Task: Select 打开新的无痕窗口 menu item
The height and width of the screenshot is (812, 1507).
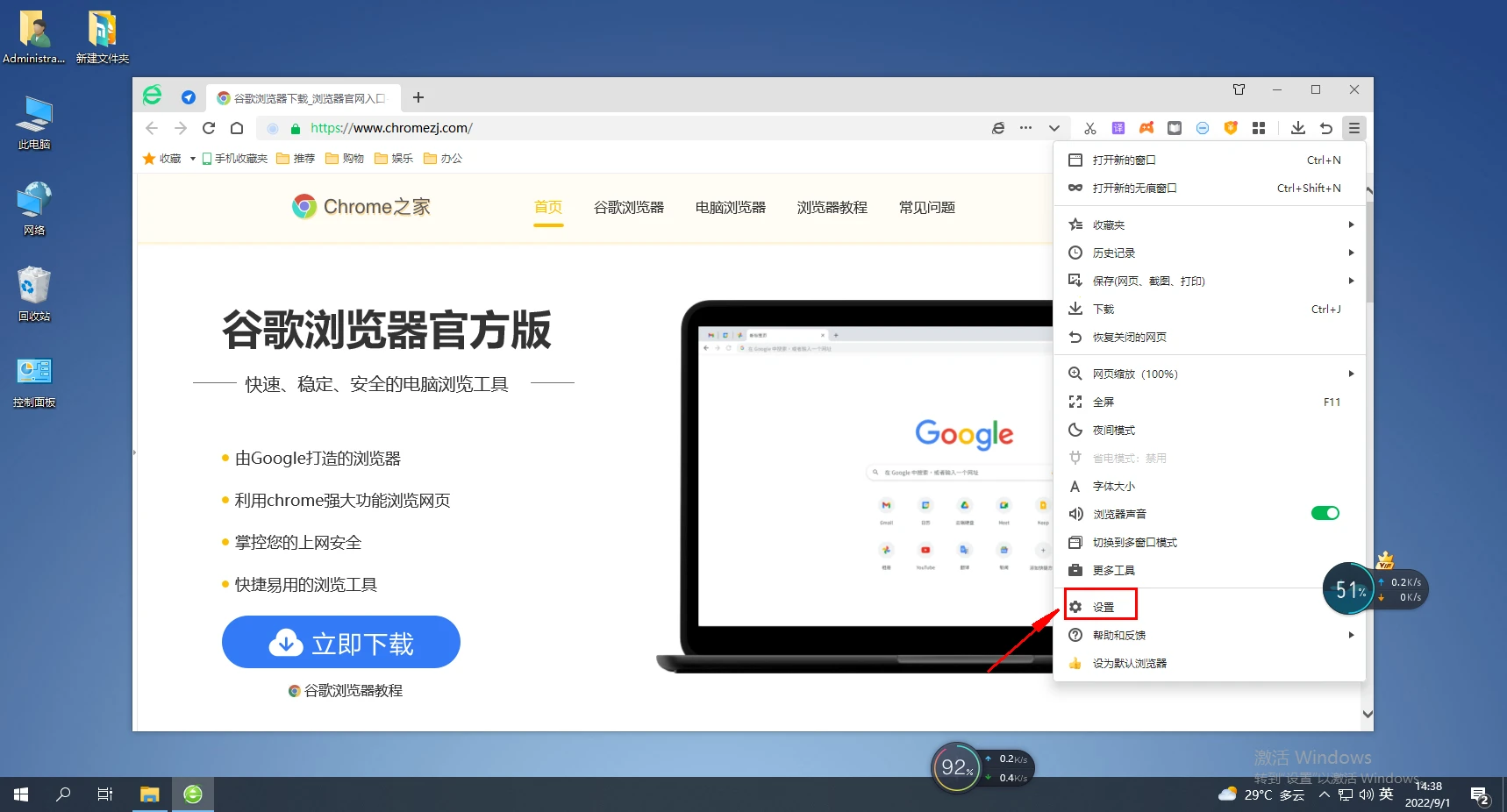Action: point(1210,189)
